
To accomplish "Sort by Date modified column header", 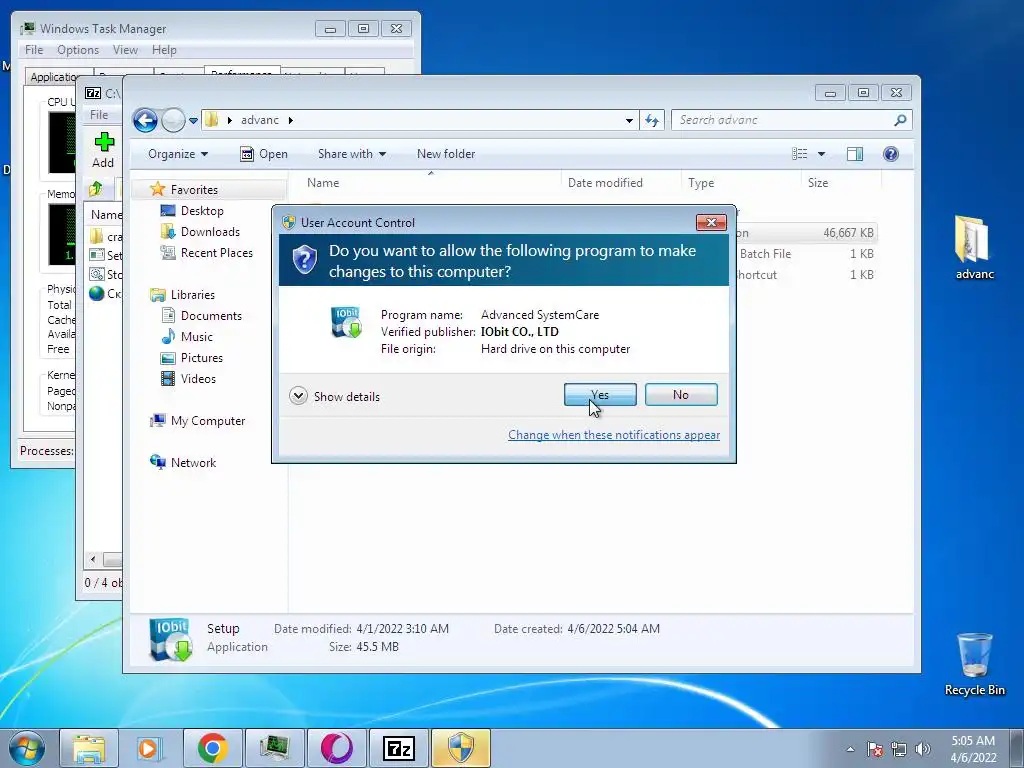I will click(x=605, y=183).
